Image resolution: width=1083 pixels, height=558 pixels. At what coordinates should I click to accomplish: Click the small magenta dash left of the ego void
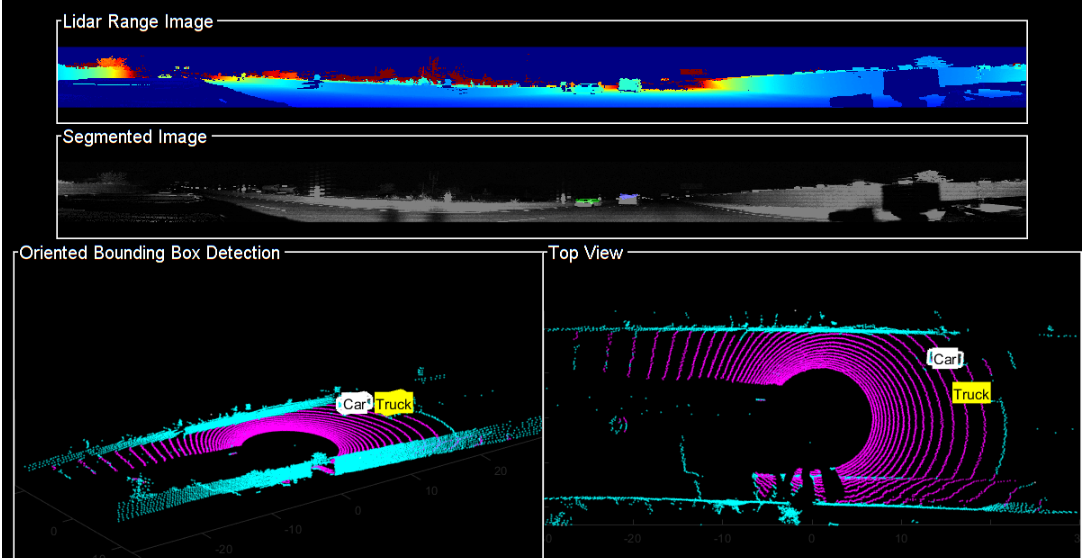point(760,400)
